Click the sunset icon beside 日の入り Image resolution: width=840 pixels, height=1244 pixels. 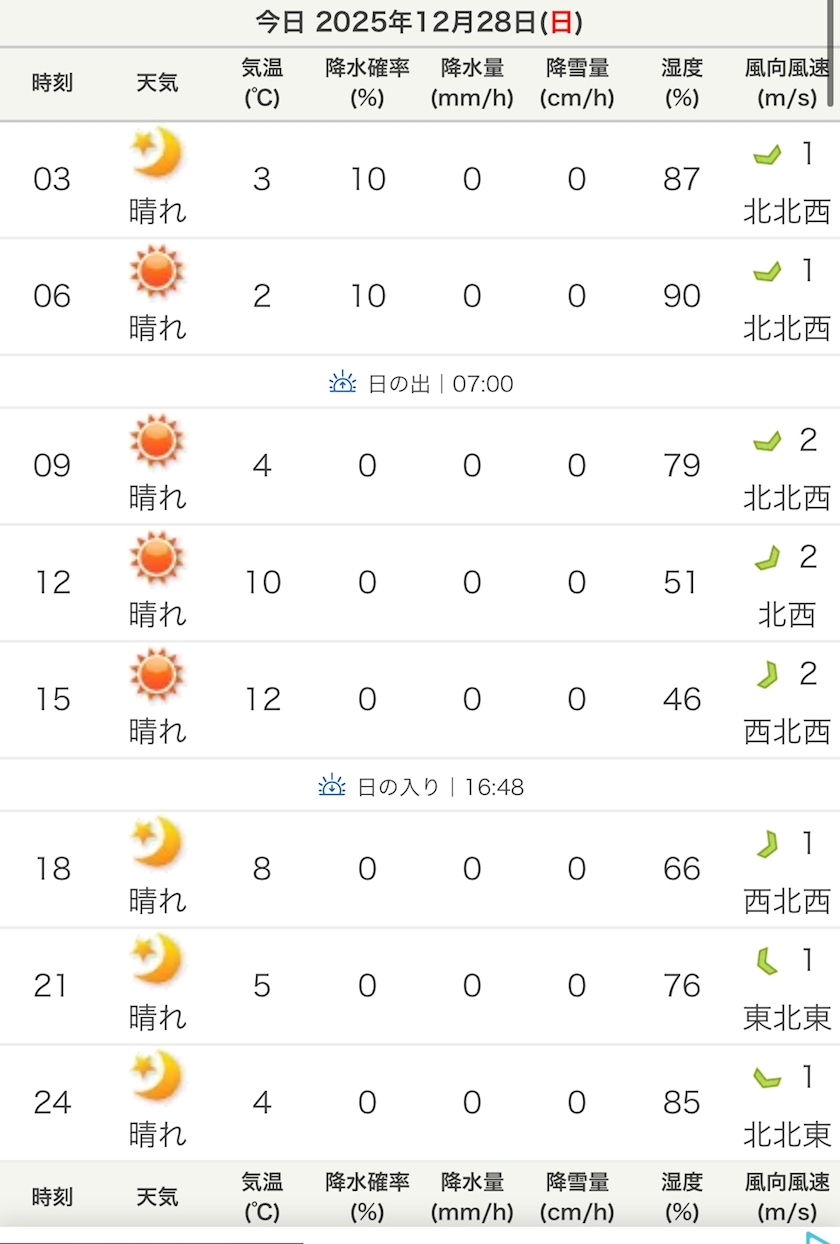(x=332, y=786)
